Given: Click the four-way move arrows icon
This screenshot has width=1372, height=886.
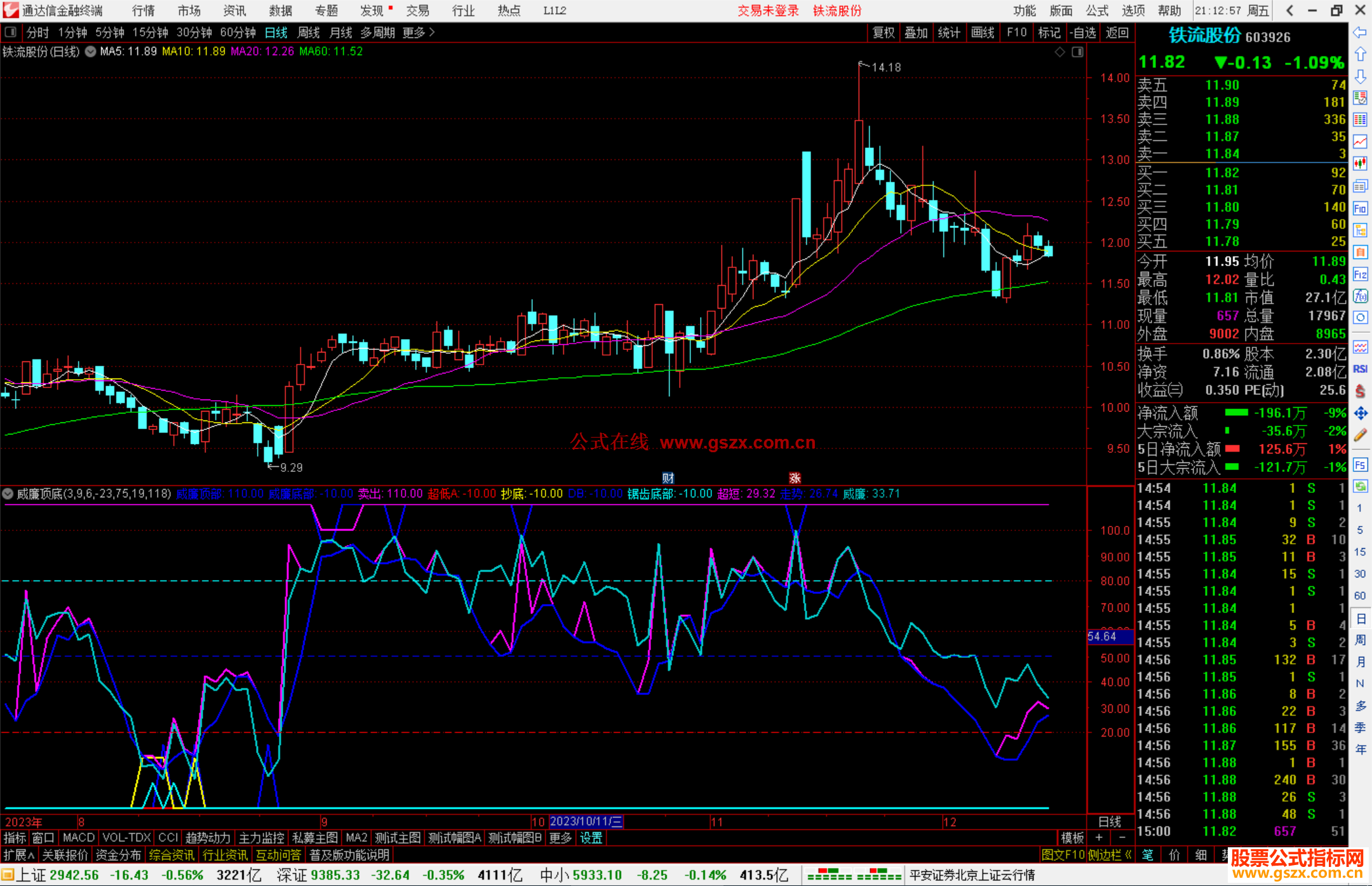Looking at the screenshot, I should [1360, 413].
